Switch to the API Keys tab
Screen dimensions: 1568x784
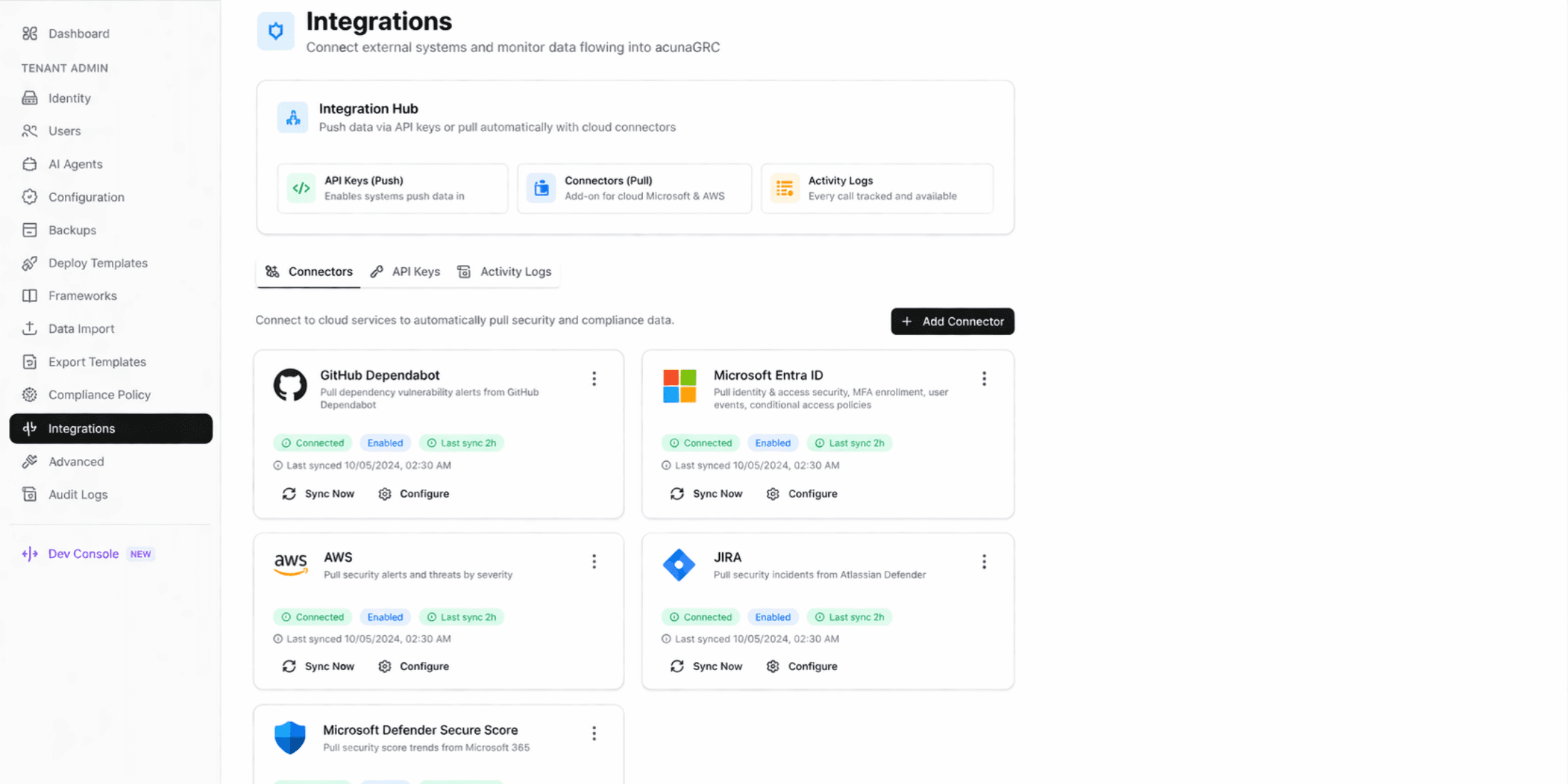coord(406,272)
